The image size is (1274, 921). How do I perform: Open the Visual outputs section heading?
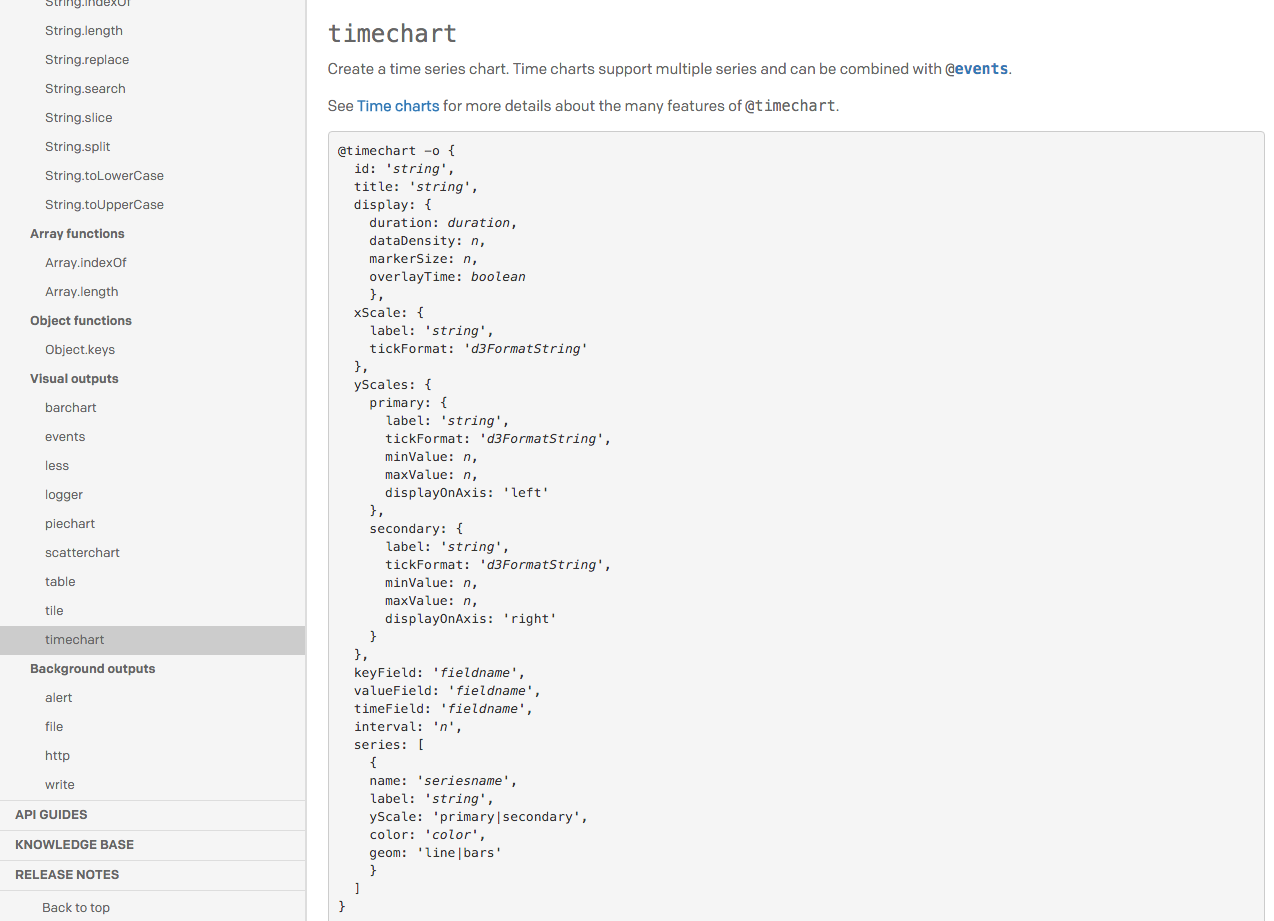(74, 379)
